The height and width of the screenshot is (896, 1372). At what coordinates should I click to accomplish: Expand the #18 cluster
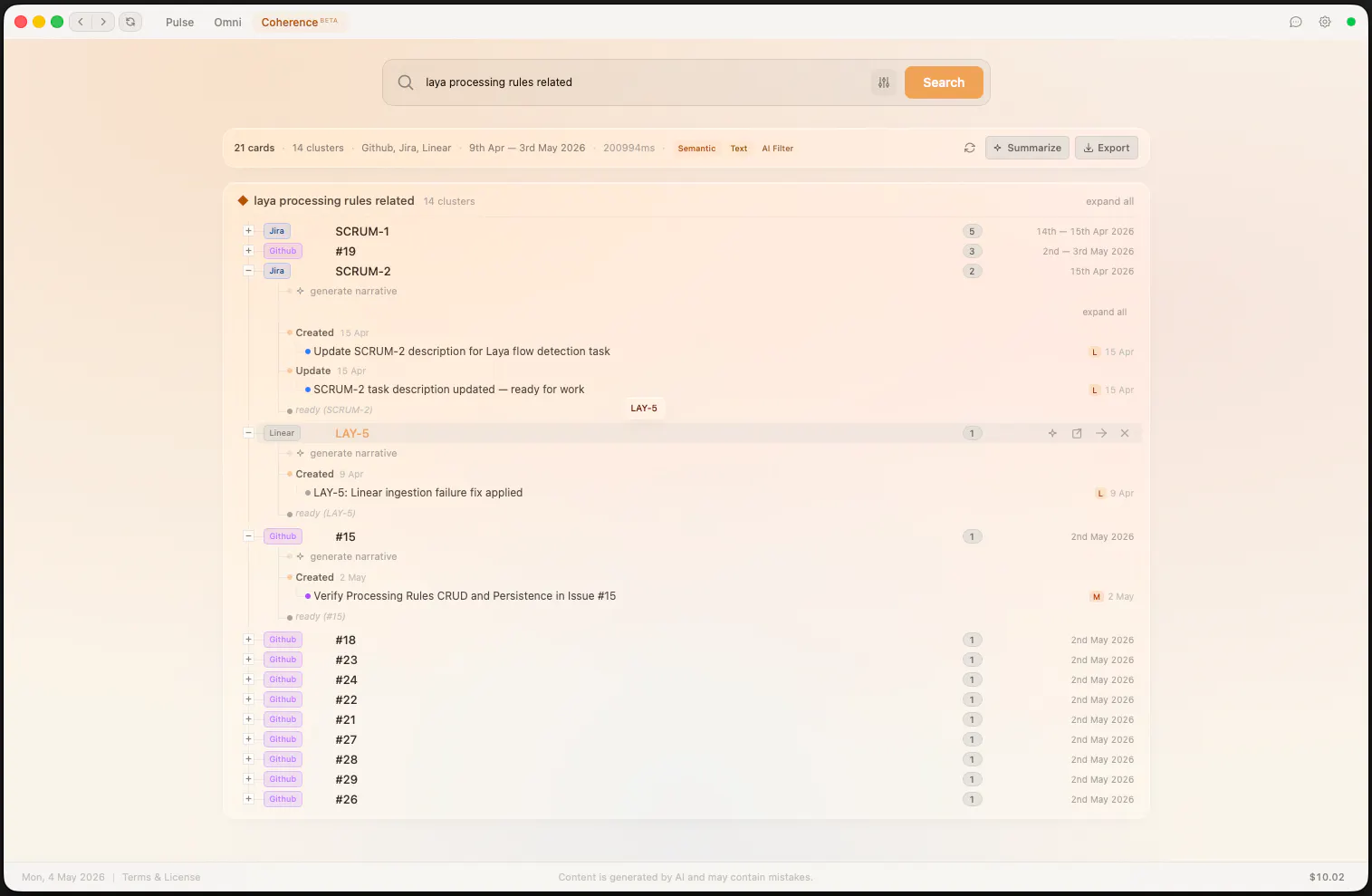(248, 640)
